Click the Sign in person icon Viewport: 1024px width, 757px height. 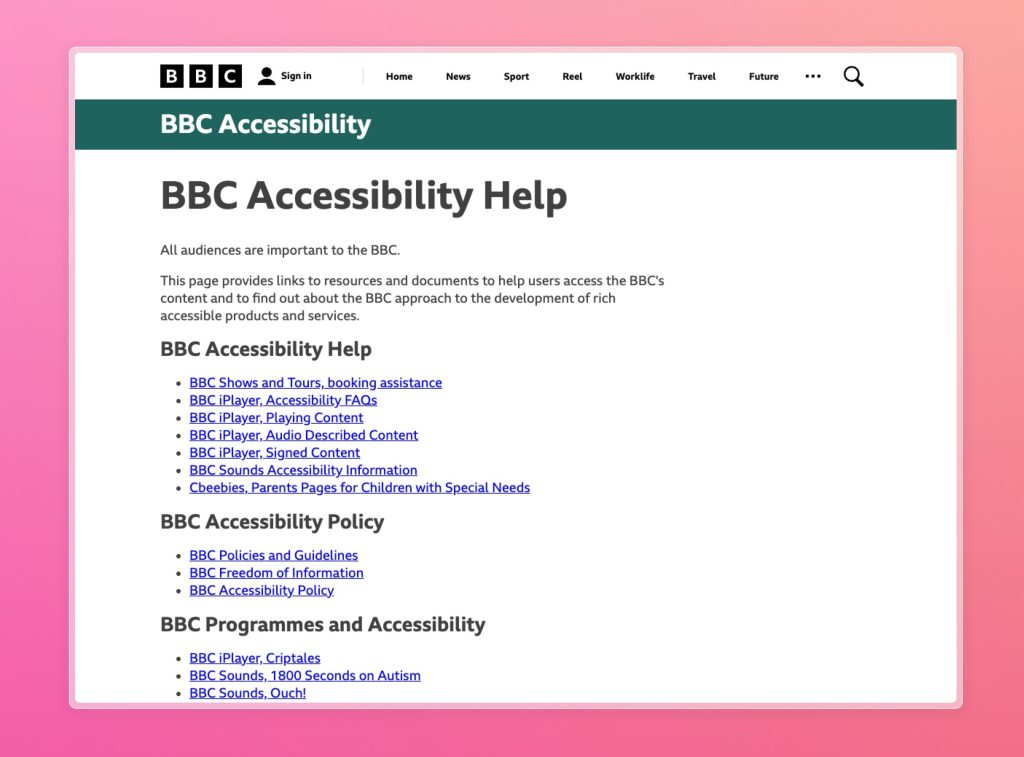coord(266,76)
